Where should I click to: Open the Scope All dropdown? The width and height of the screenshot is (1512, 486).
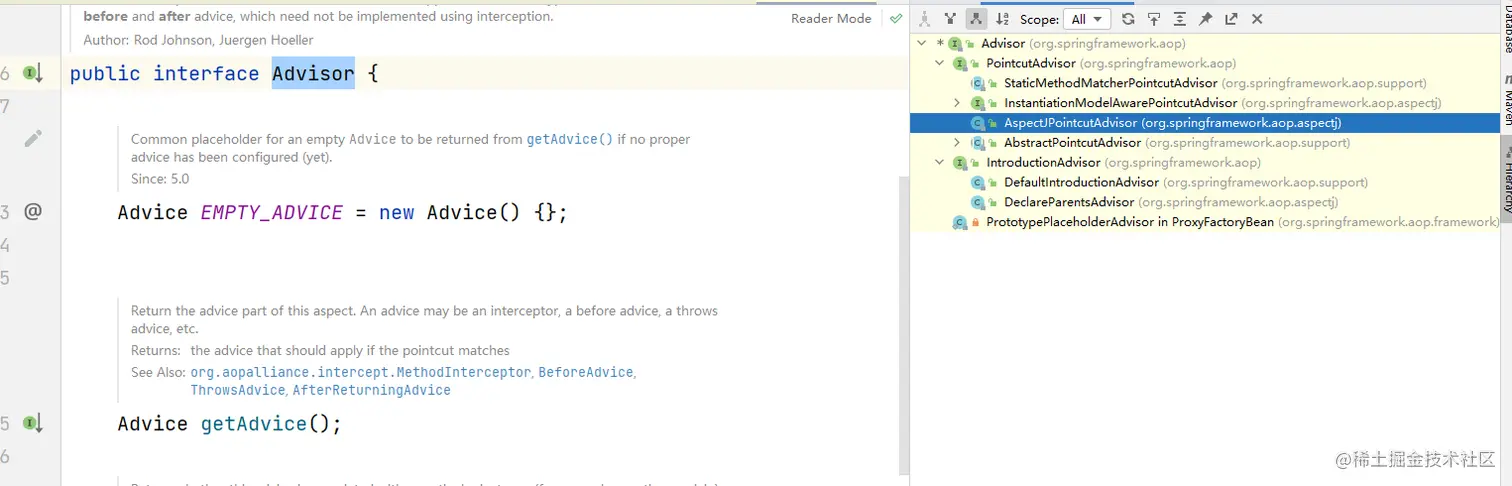point(1088,19)
